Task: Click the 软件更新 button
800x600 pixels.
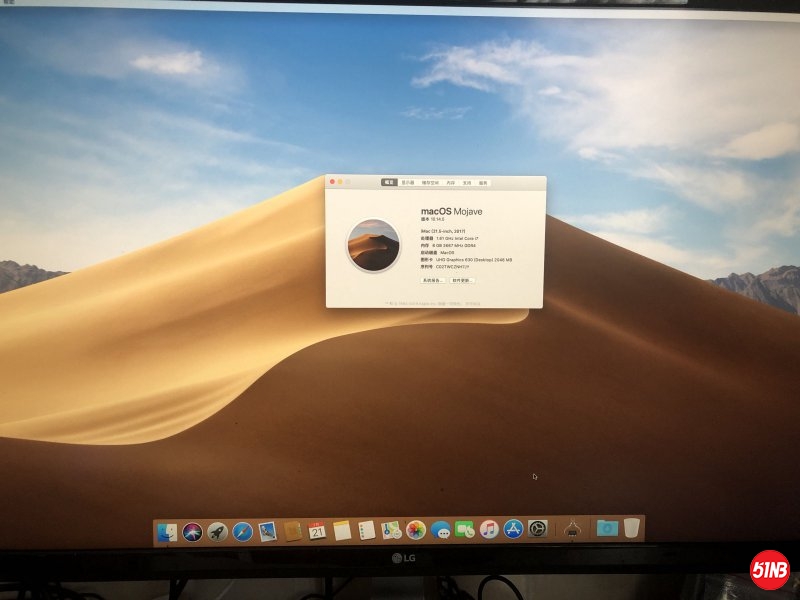Action: pyautogui.click(x=461, y=280)
